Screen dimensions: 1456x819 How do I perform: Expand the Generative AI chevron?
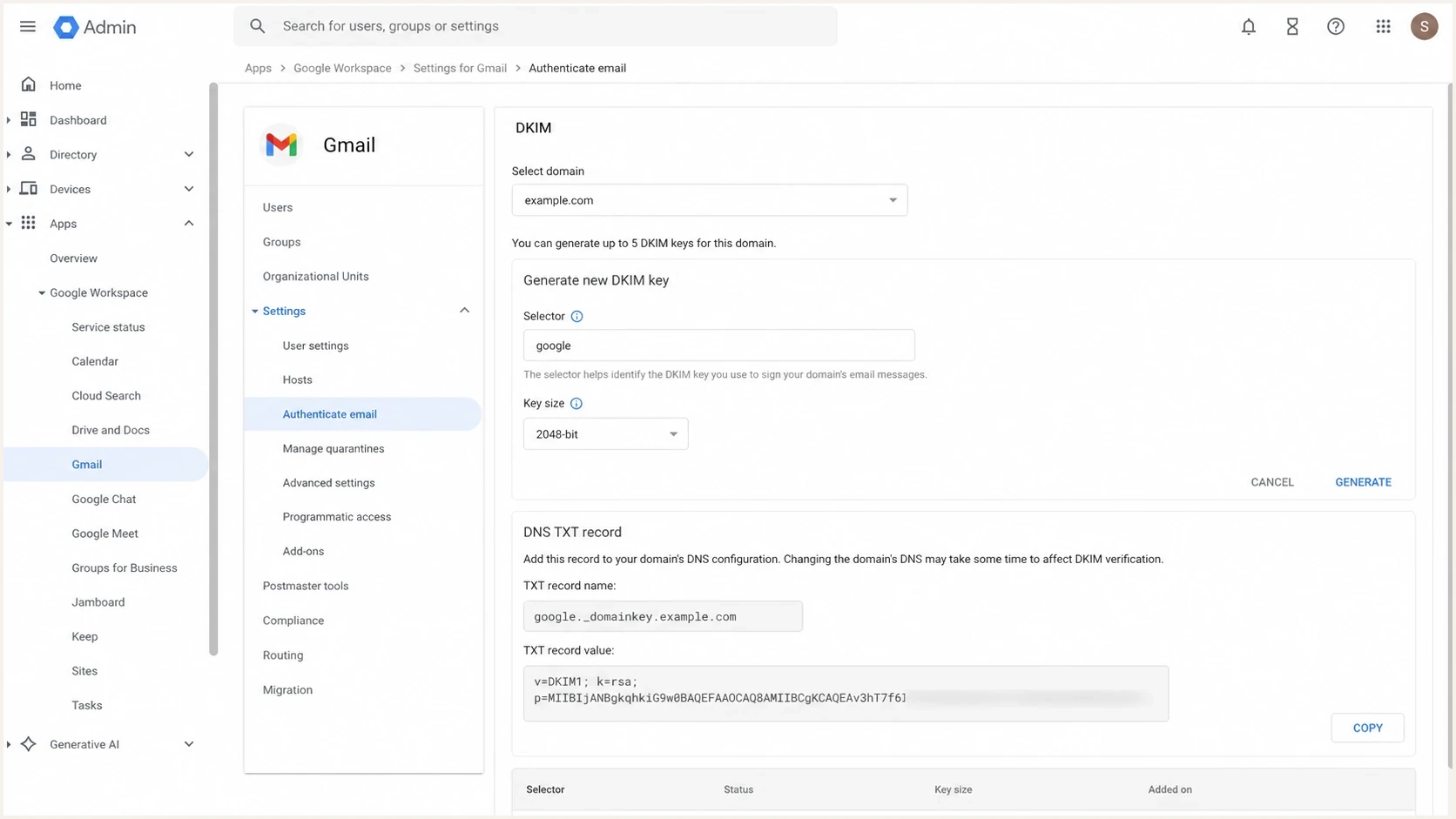coord(189,743)
